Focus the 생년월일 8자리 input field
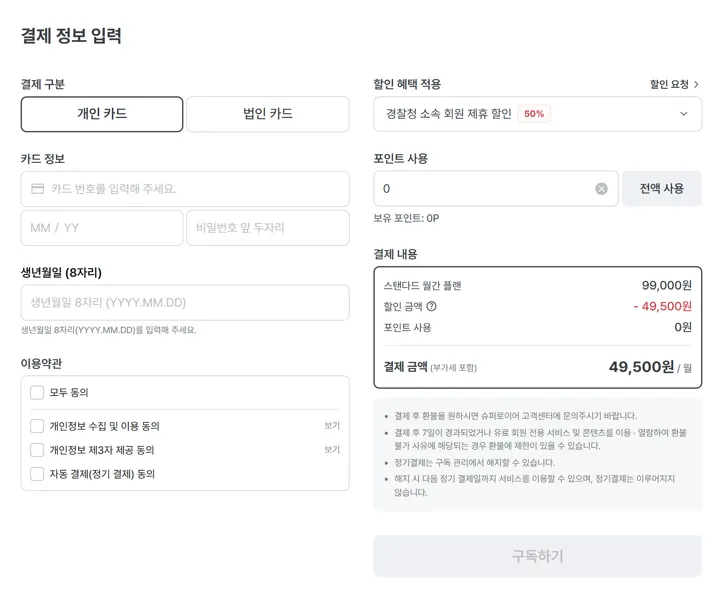 [x=185, y=302]
